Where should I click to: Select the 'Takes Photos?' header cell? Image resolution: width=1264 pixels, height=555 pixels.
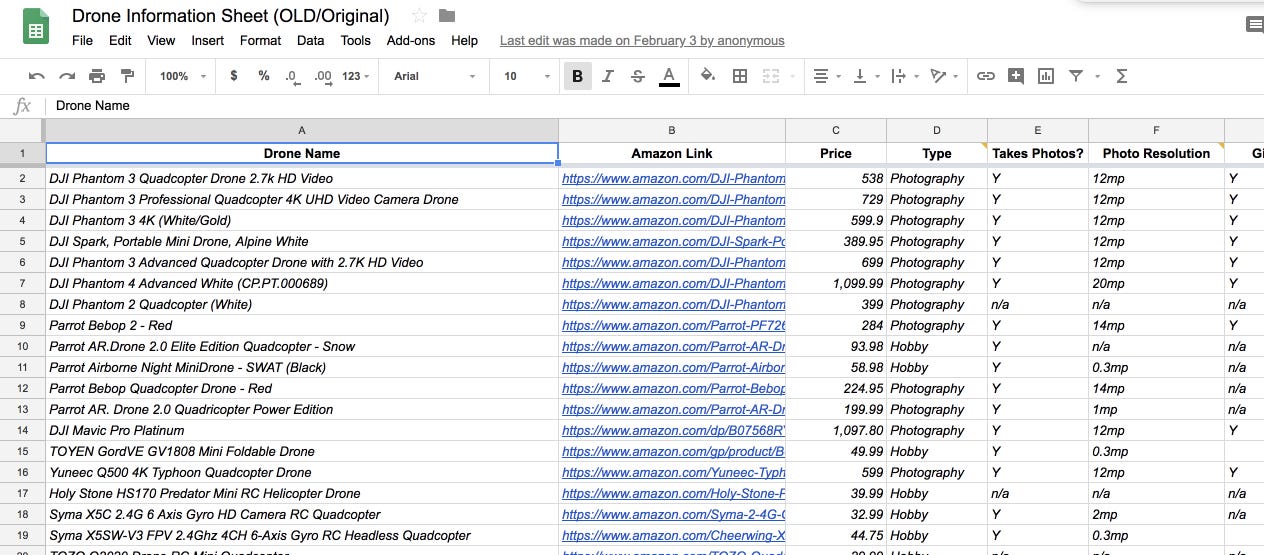[1038, 153]
